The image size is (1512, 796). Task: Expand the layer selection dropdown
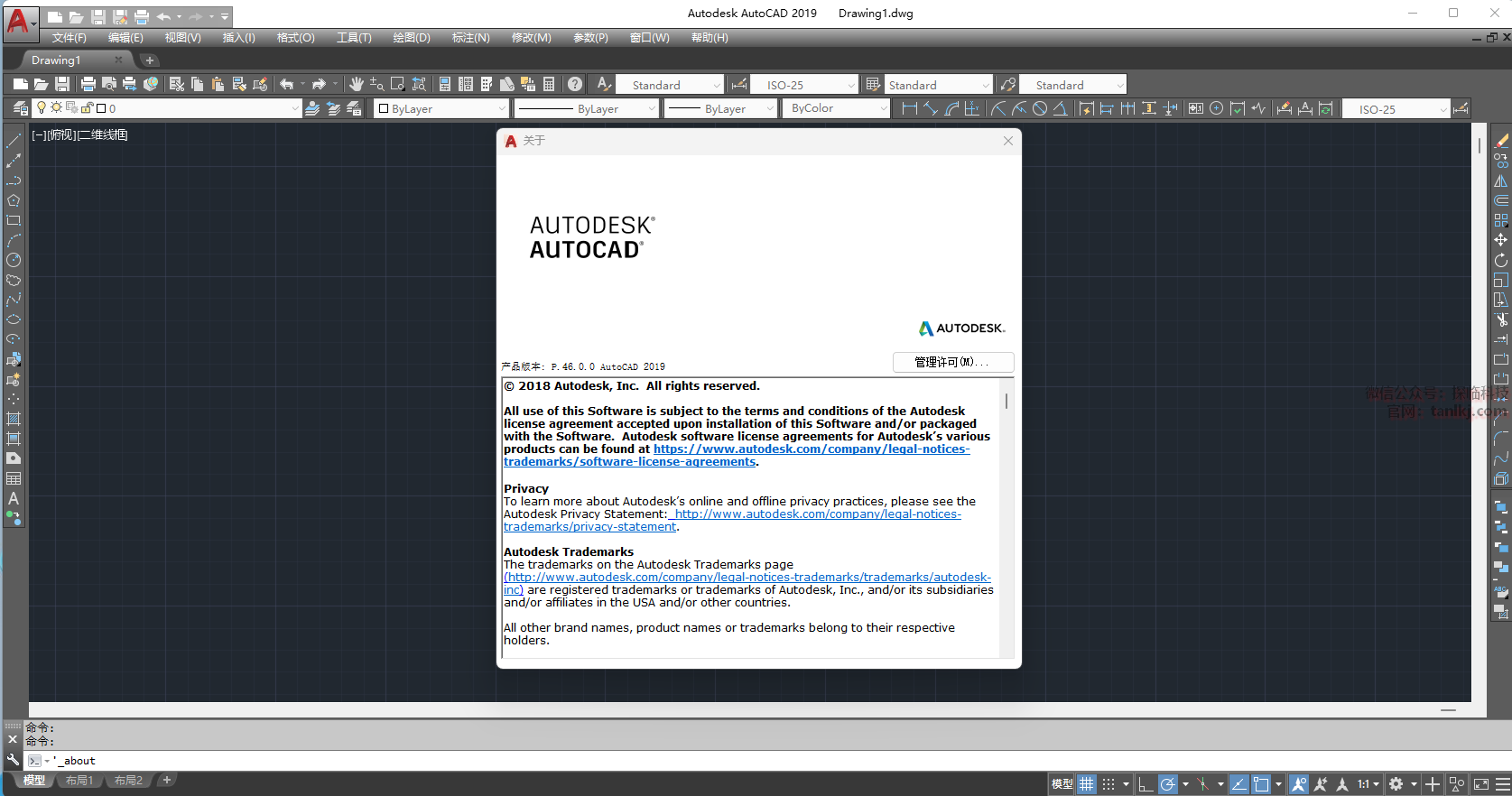294,108
